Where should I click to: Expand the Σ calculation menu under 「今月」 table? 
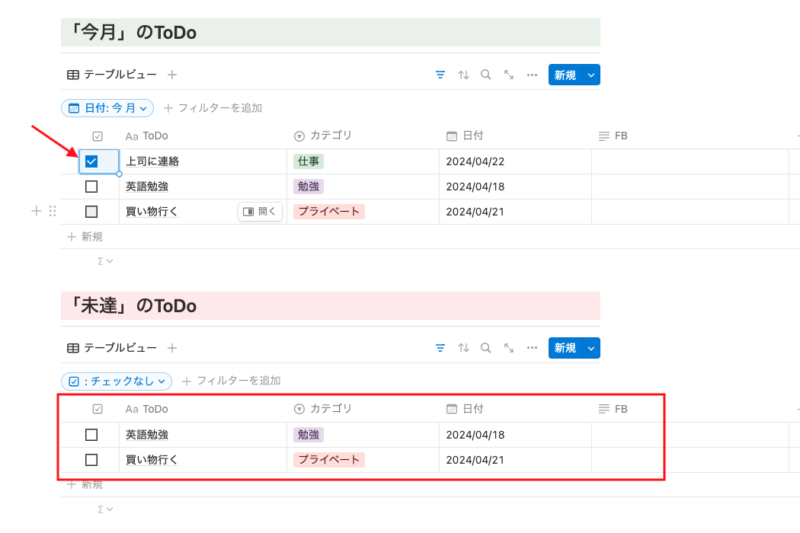[105, 261]
